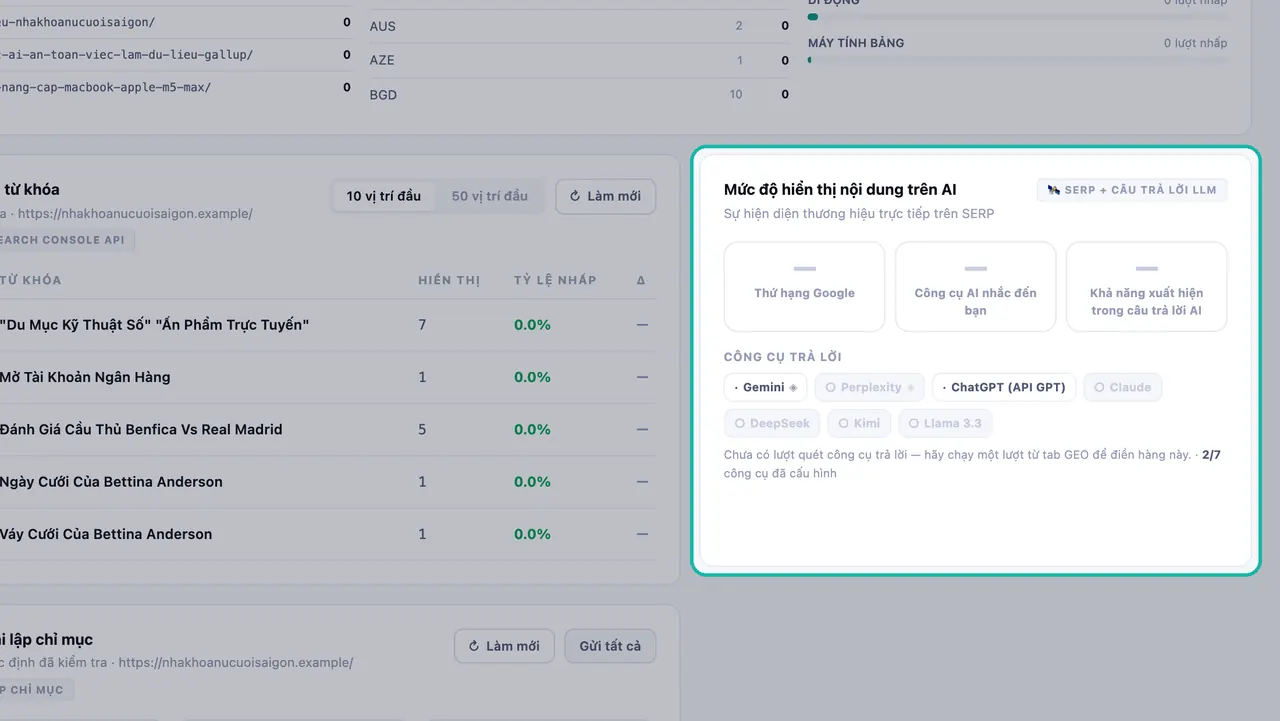The height and width of the screenshot is (721, 1280).
Task: Select the "Ngày Cưới Của Bettina Anderson" keyword
Action: (x=328, y=481)
